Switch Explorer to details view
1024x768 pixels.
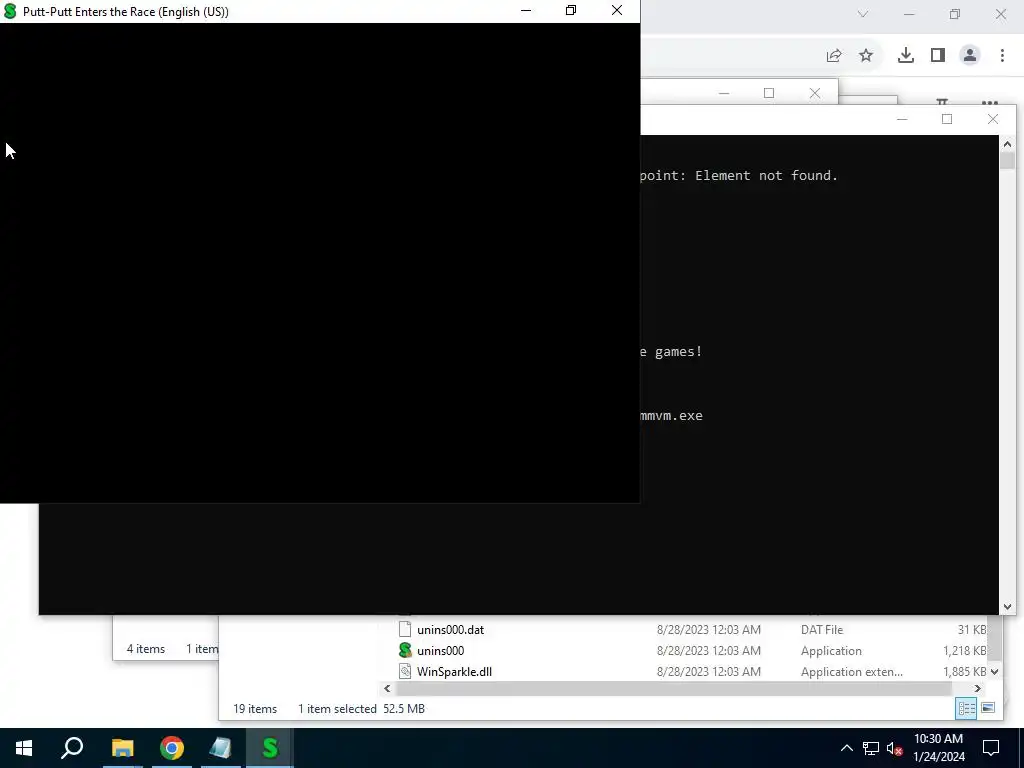tap(967, 709)
